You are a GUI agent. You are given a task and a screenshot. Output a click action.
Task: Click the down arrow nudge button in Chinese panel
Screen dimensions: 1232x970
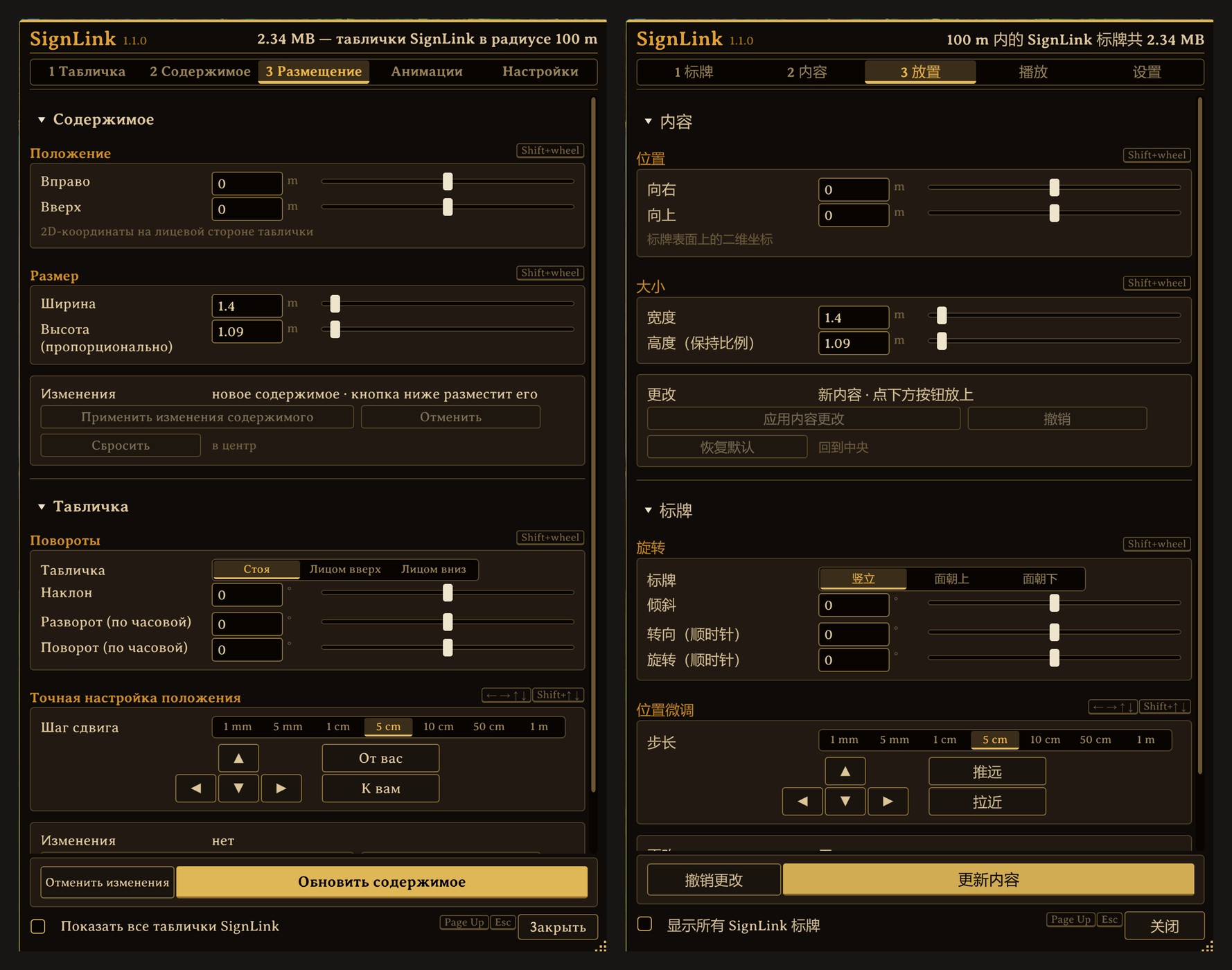tap(845, 801)
